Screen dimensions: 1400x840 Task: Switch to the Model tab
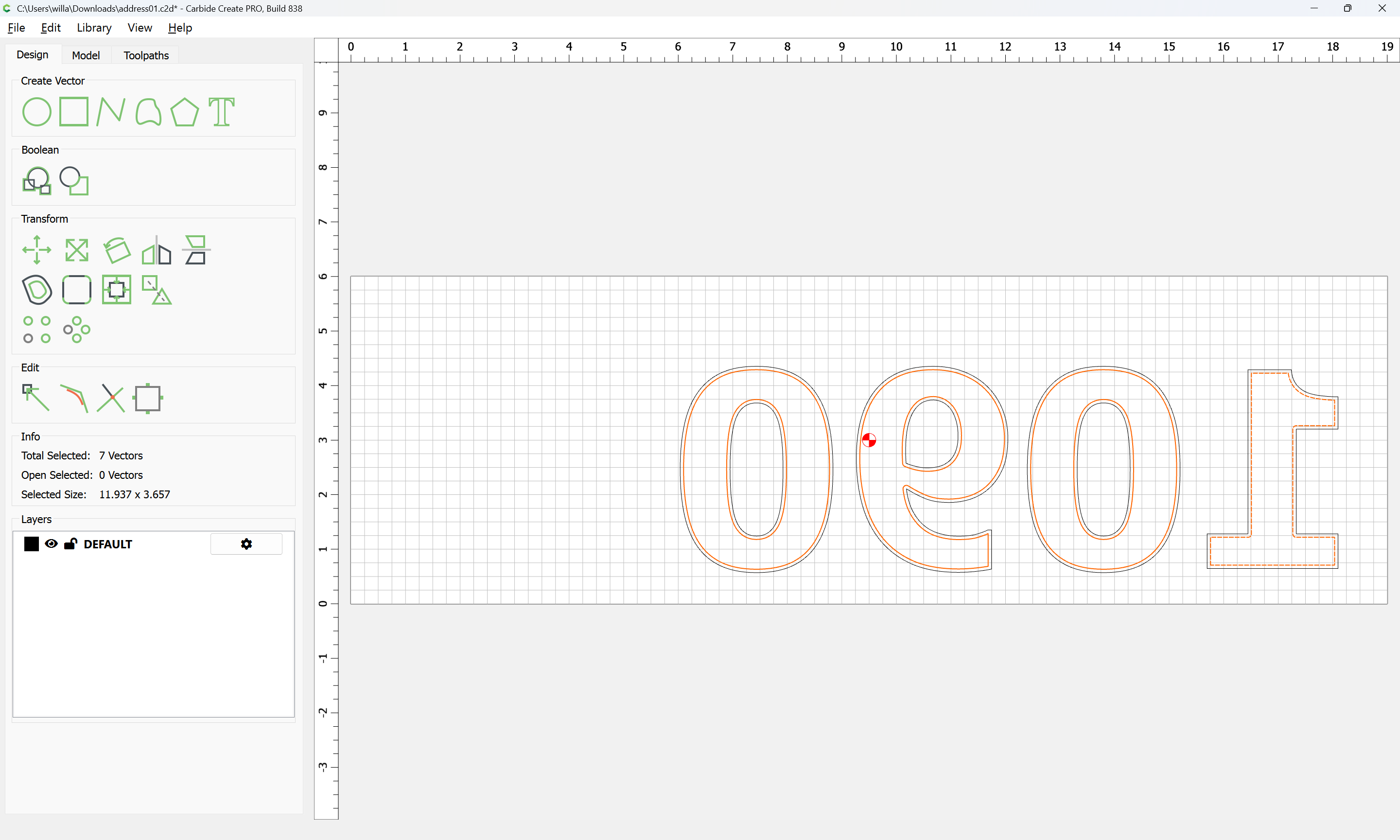pyautogui.click(x=86, y=55)
